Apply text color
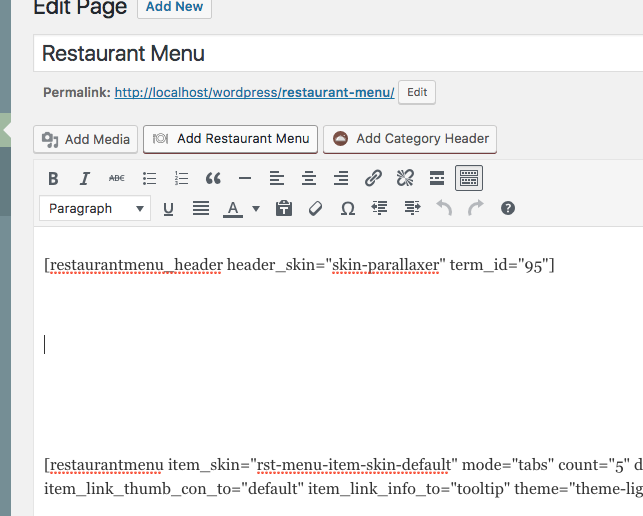Image resolution: width=643 pixels, height=516 pixels. [x=233, y=209]
